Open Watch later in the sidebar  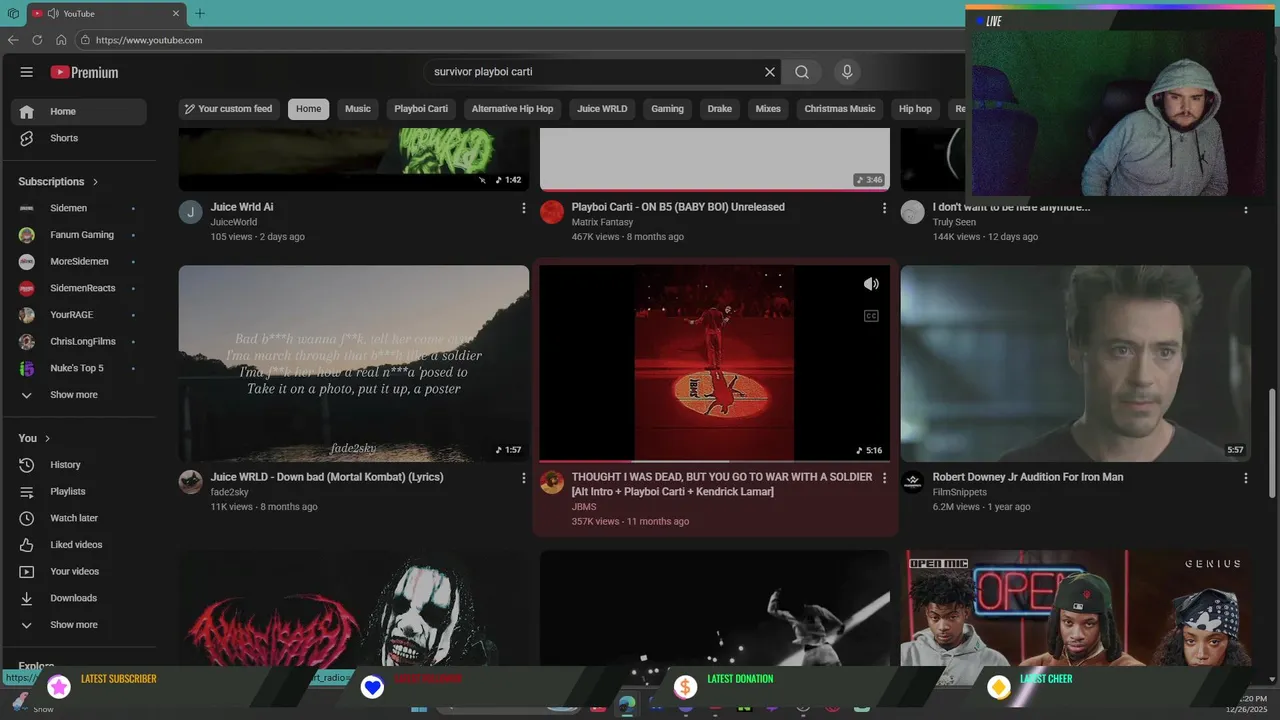point(79,518)
